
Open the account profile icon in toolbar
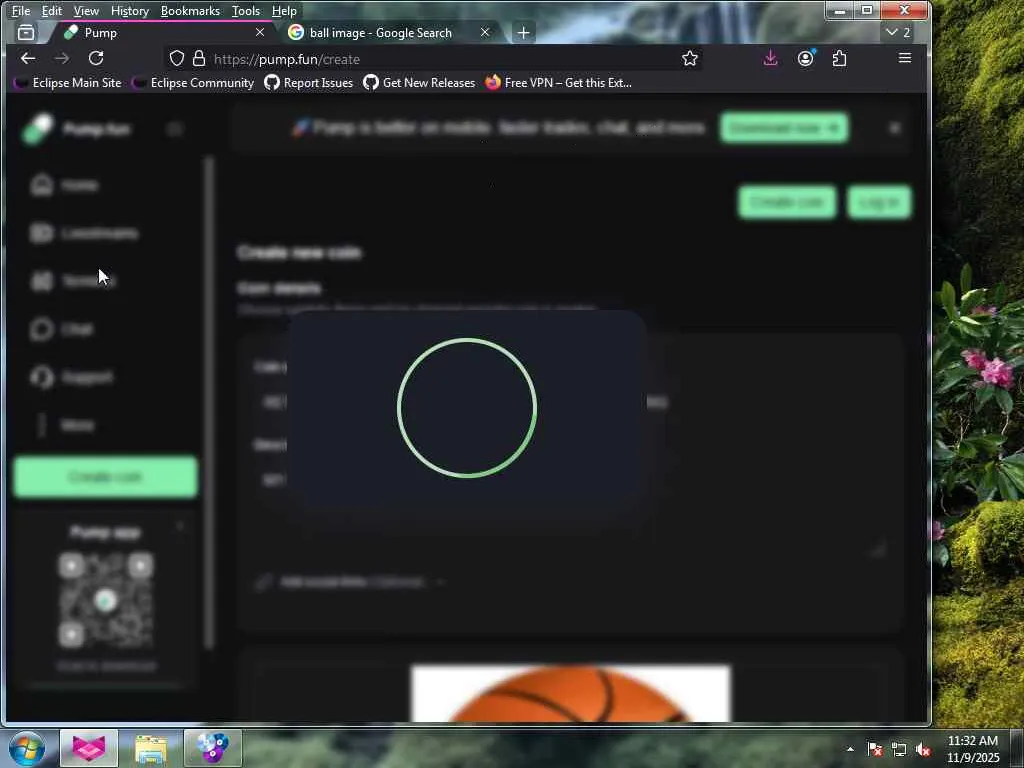pos(806,59)
